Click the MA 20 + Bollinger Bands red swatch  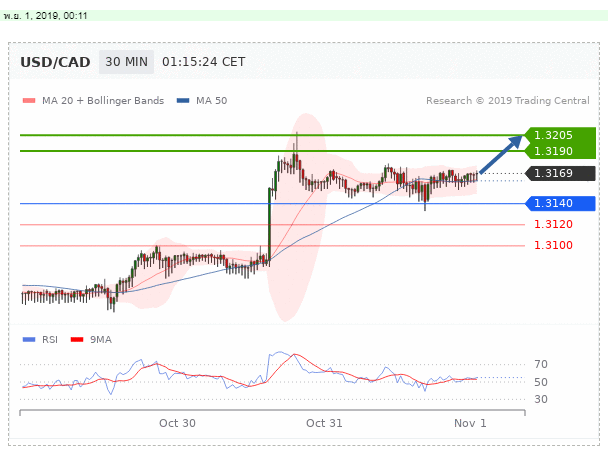click(29, 101)
